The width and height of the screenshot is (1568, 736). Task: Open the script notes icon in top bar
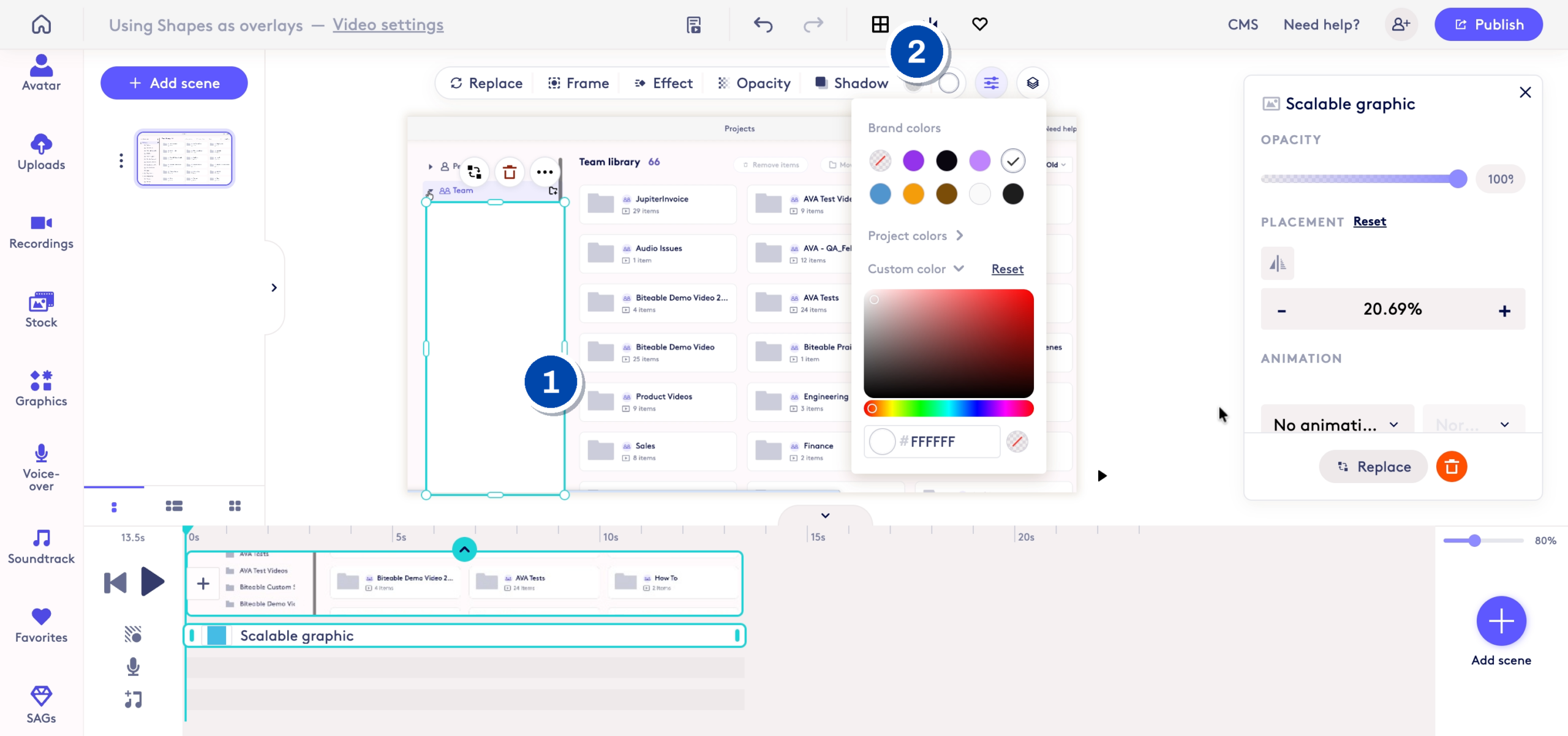click(x=693, y=24)
